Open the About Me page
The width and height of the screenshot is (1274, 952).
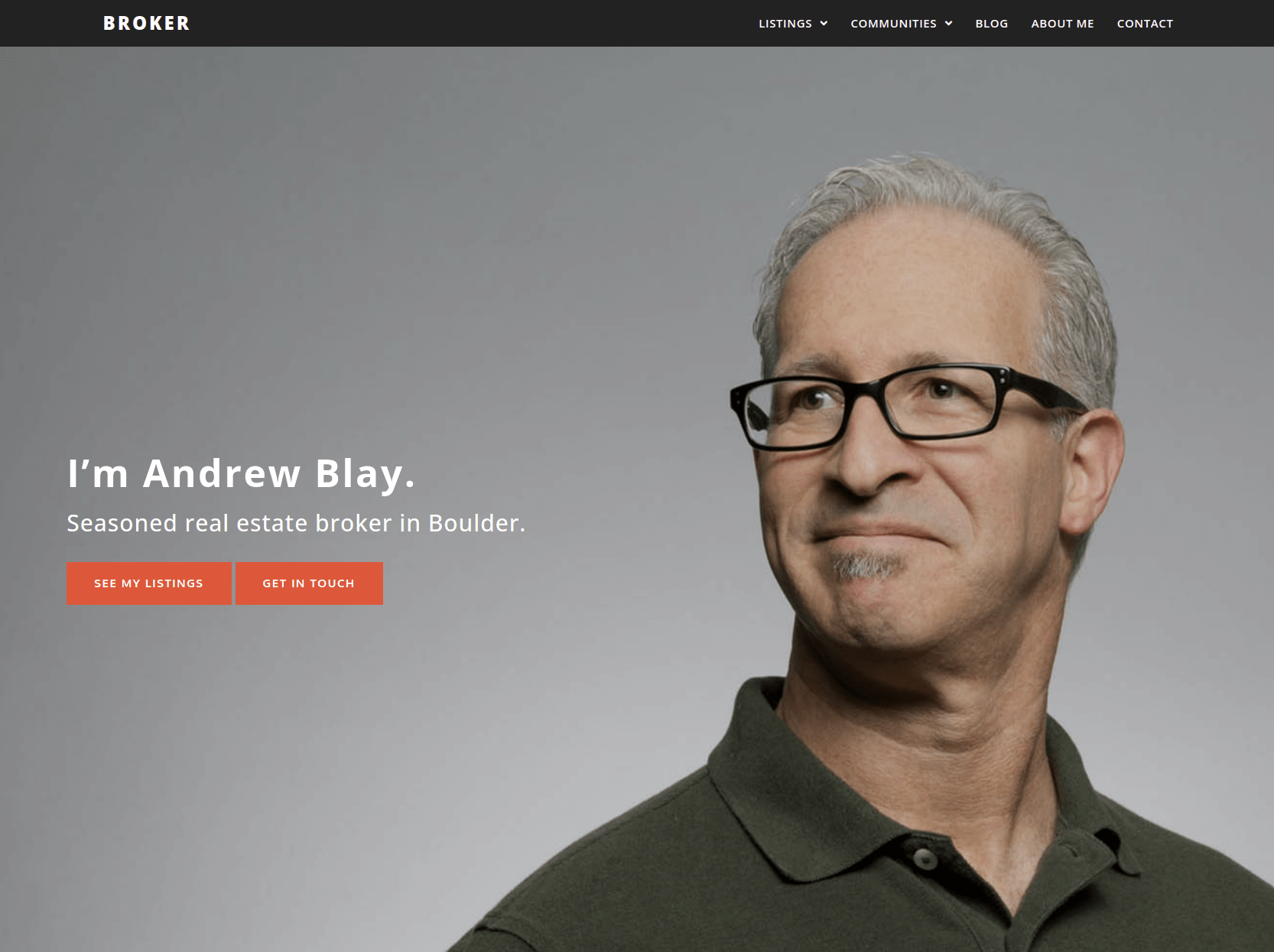pyautogui.click(x=1062, y=24)
